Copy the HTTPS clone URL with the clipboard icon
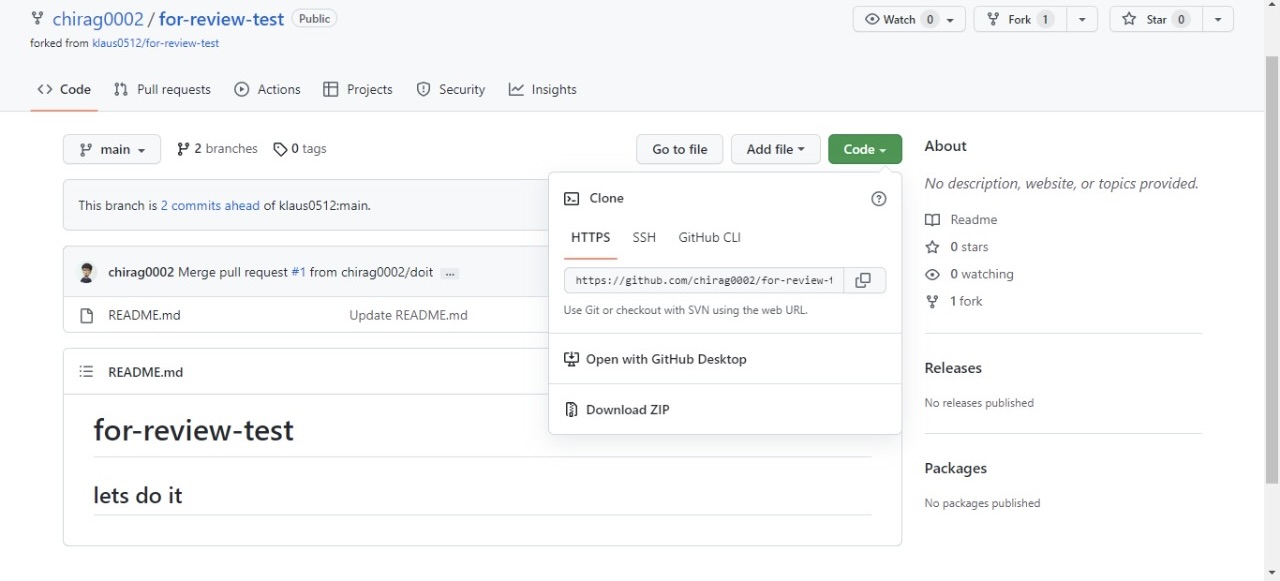Viewport: 1280px width, 581px height. pyautogui.click(x=864, y=281)
